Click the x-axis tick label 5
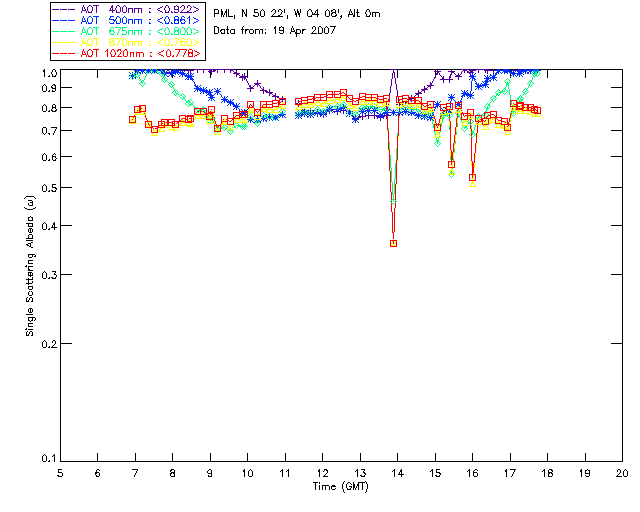Viewport: 640px width, 512px height. [x=60, y=473]
